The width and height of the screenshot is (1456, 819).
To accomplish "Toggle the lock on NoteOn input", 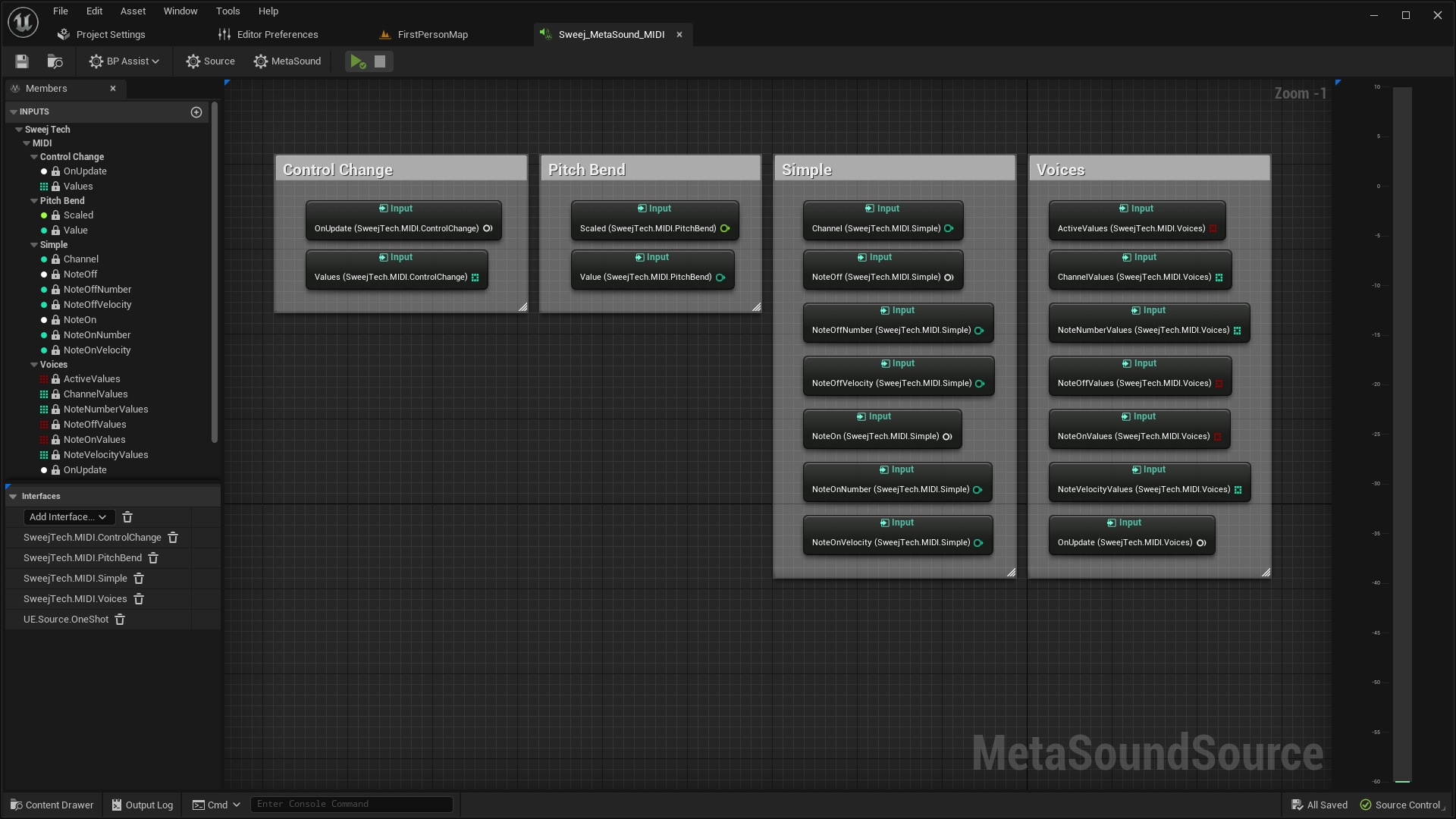I will tap(55, 319).
